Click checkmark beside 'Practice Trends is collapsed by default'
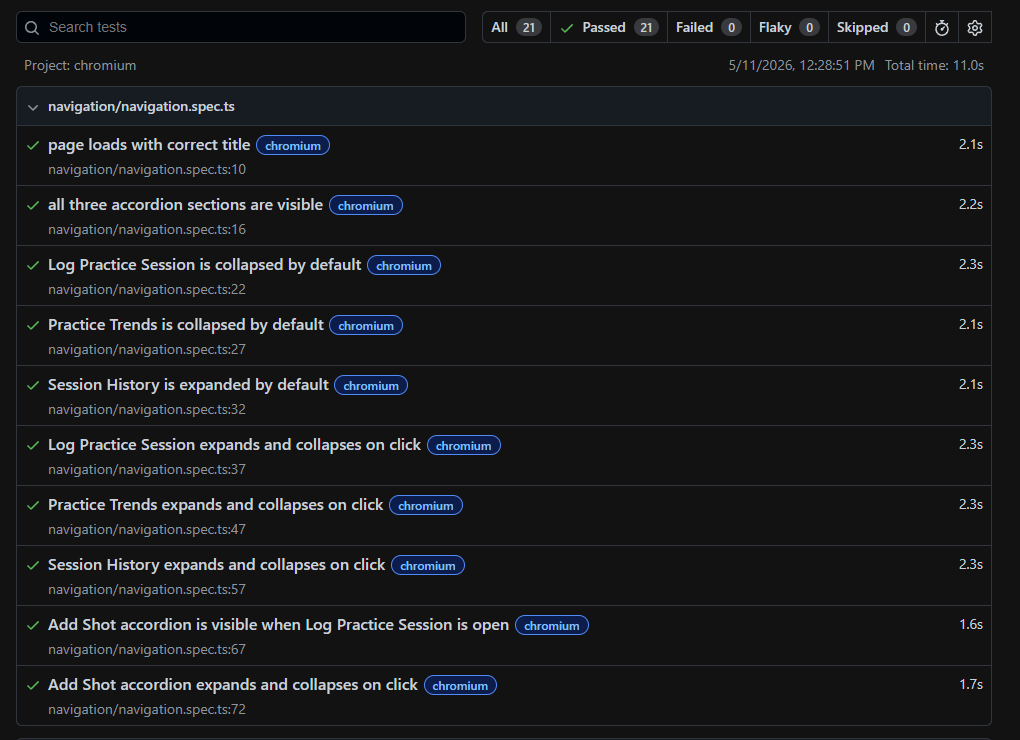This screenshot has width=1020, height=740. coord(33,325)
